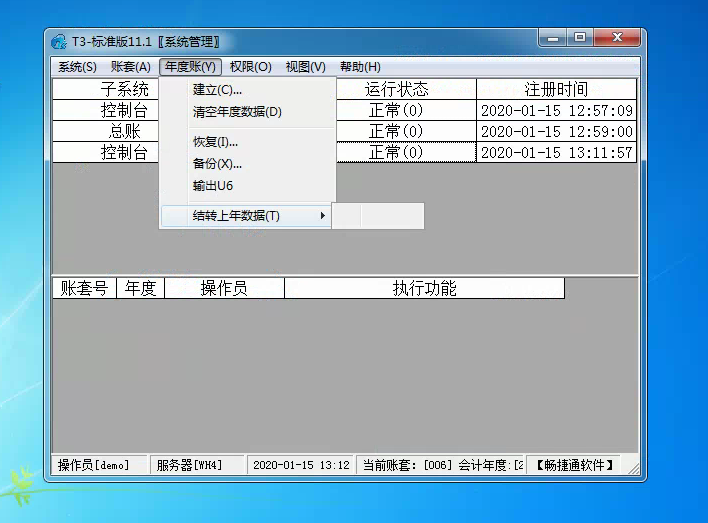Click the 注册时间 column header

point(556,89)
